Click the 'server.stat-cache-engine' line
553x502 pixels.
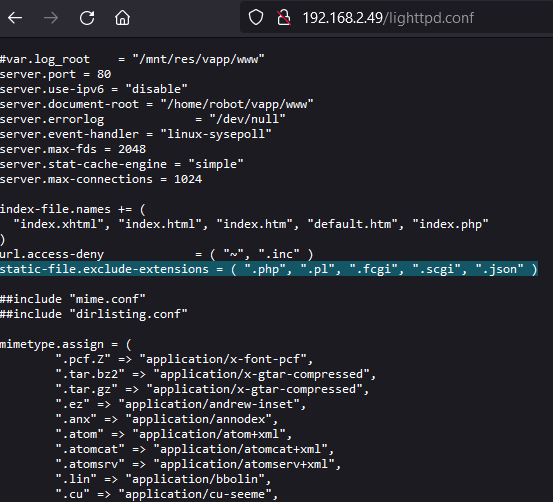[x=121, y=164]
